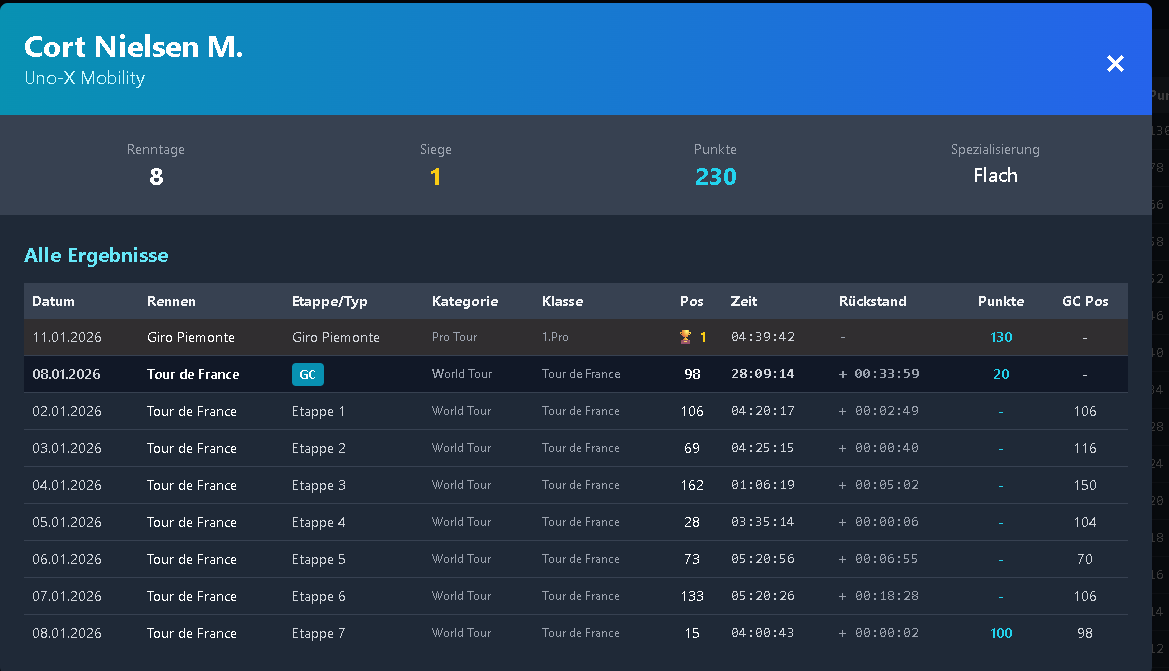This screenshot has width=1169, height=671.
Task: Click the Klasse column header
Action: [x=562, y=301]
